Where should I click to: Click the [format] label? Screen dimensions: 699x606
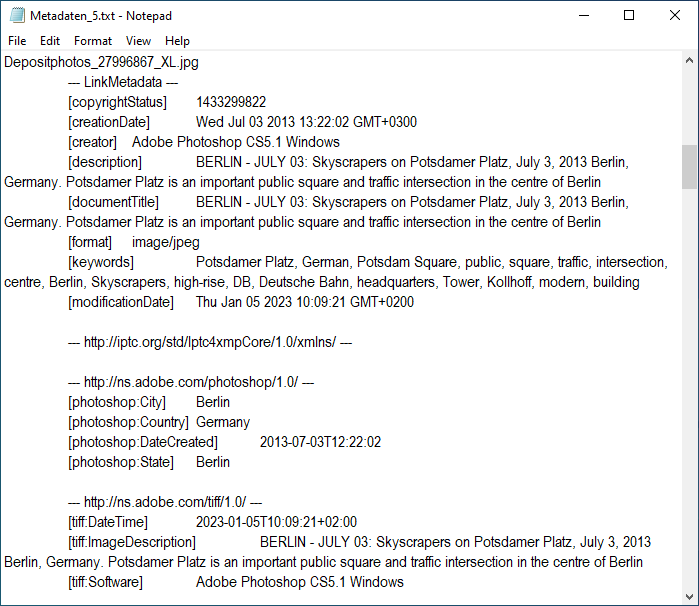[90, 242]
